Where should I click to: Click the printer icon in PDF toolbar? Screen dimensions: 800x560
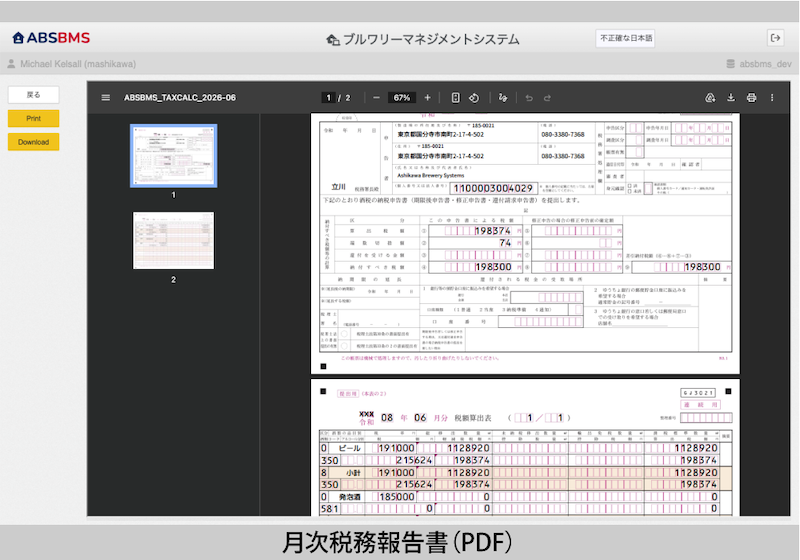click(x=752, y=97)
